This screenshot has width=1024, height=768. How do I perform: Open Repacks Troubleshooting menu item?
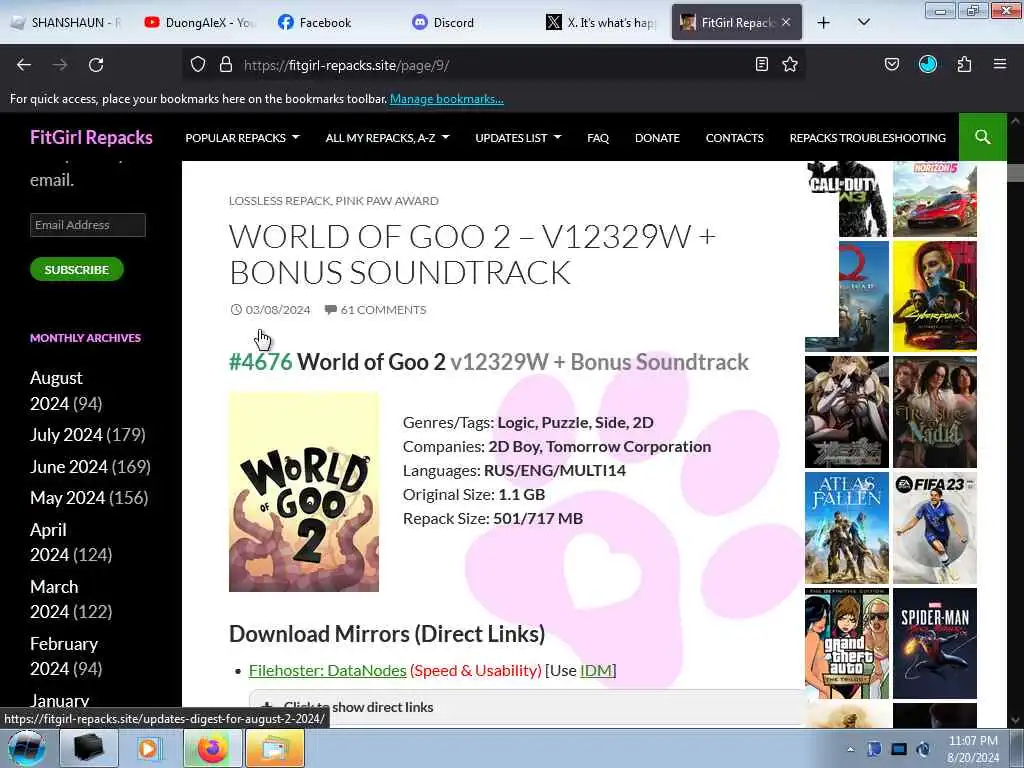tap(867, 138)
